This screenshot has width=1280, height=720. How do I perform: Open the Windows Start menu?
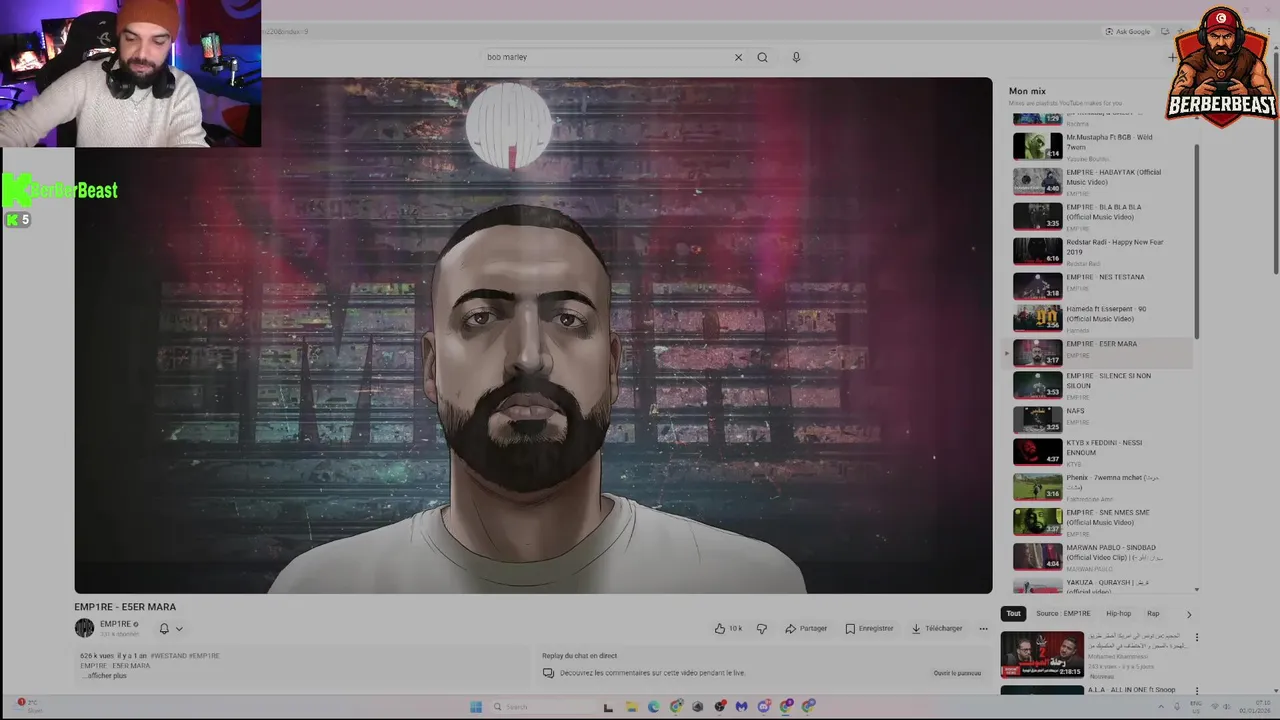tap(476, 707)
